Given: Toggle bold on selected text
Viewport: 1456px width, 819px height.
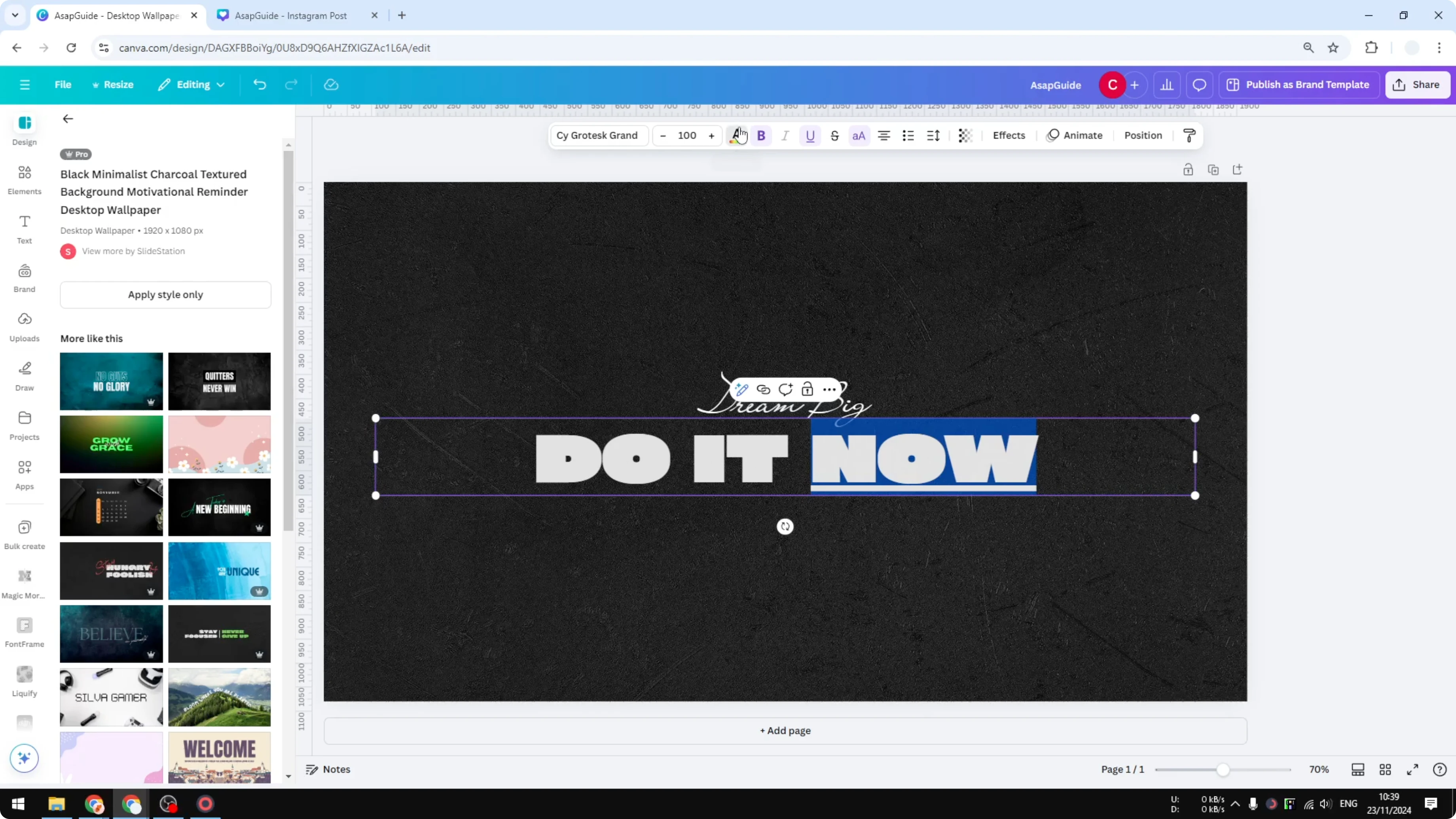Looking at the screenshot, I should pyautogui.click(x=762, y=136).
